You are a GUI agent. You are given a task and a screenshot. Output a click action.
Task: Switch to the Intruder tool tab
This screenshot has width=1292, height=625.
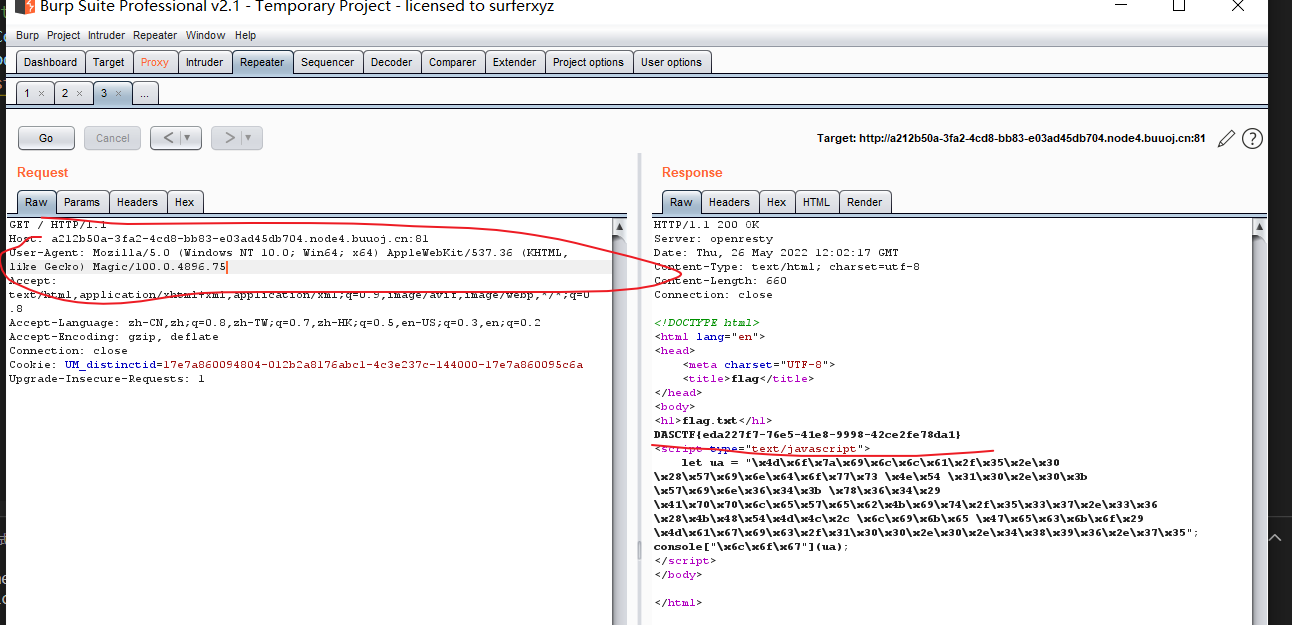click(205, 62)
